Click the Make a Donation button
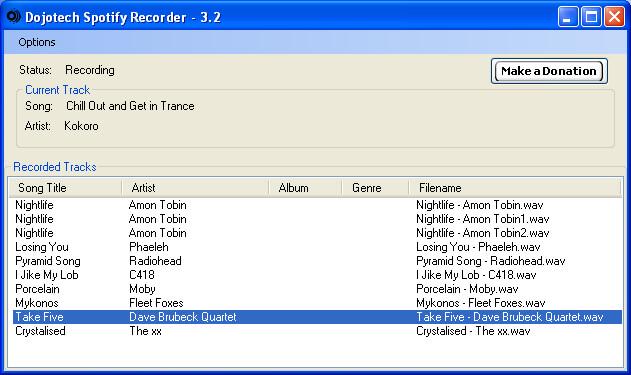The image size is (631, 375). coord(549,71)
